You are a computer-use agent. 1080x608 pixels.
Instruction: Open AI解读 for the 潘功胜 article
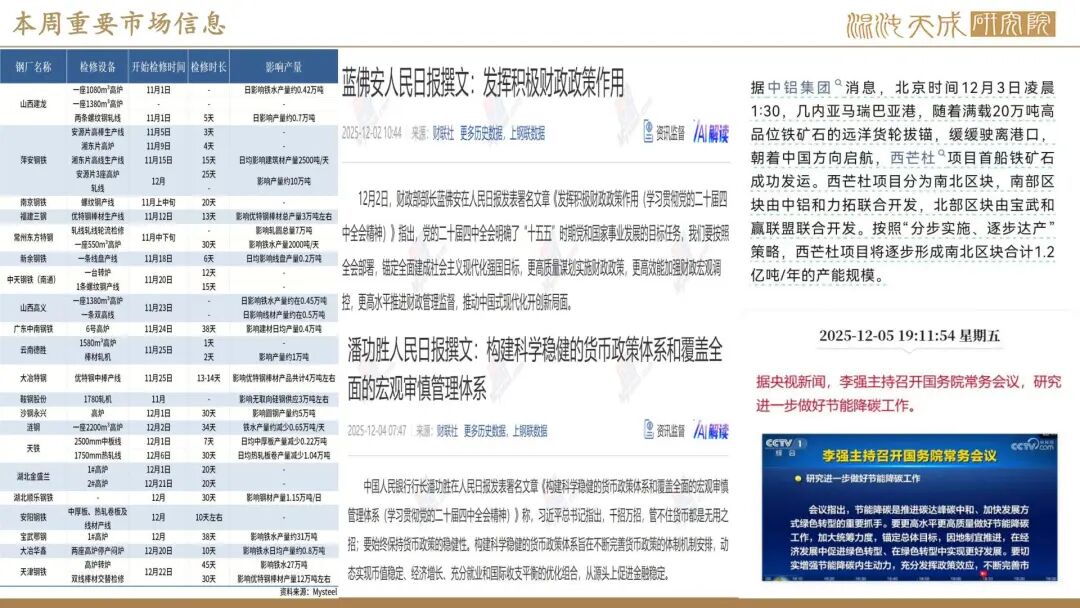[711, 431]
